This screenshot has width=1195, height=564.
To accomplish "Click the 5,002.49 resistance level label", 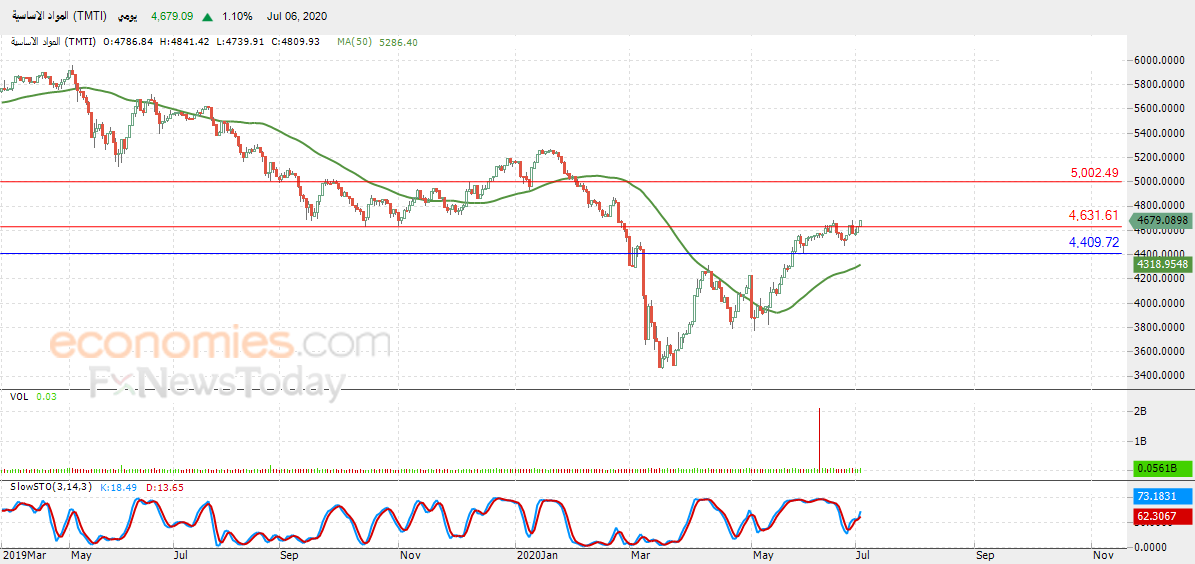I will coord(1094,173).
